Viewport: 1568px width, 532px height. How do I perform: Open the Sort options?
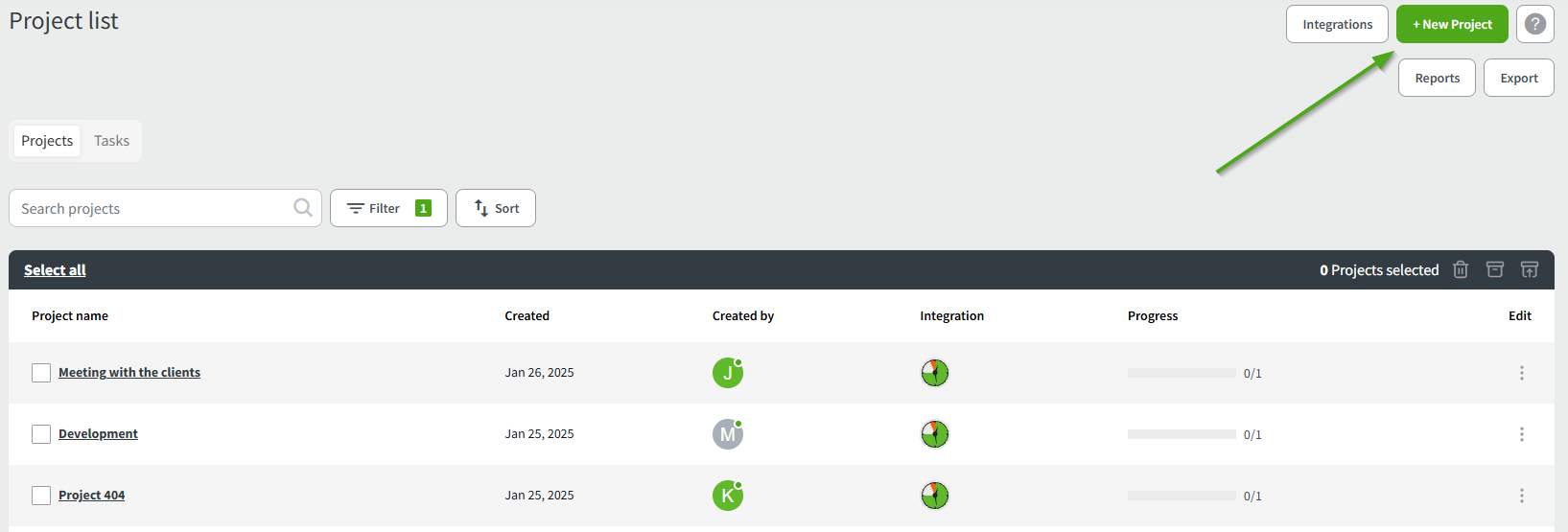point(496,208)
